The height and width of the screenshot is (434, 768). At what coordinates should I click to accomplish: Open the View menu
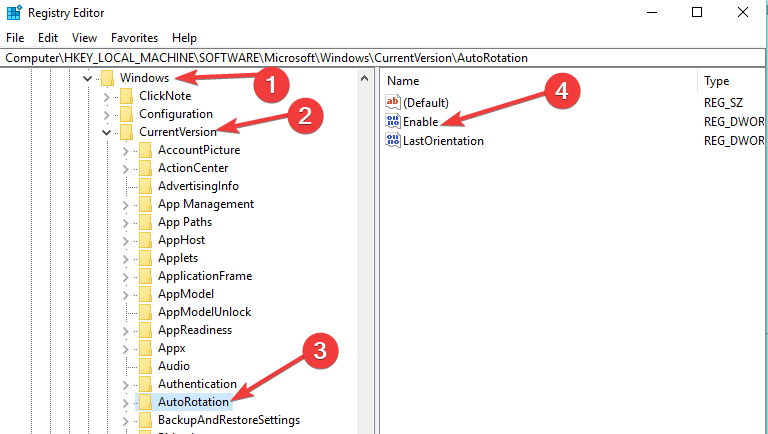click(x=84, y=38)
